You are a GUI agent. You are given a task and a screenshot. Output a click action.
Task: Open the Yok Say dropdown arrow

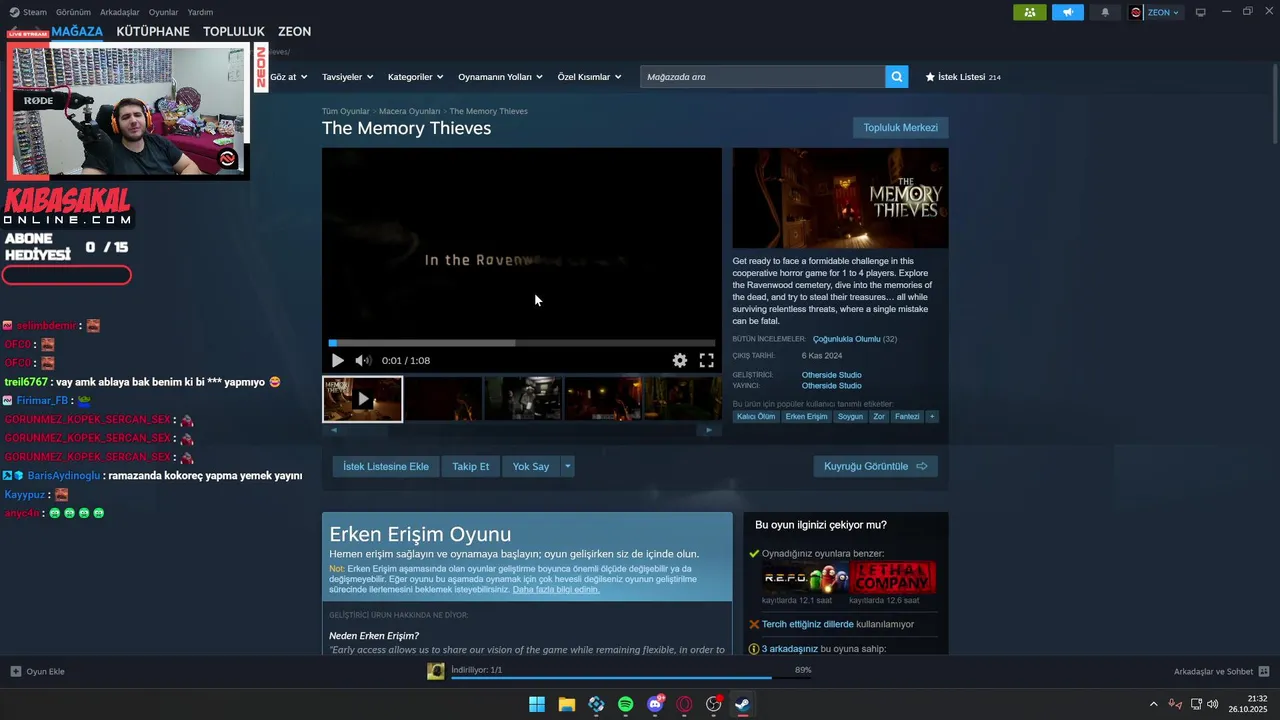[567, 466]
